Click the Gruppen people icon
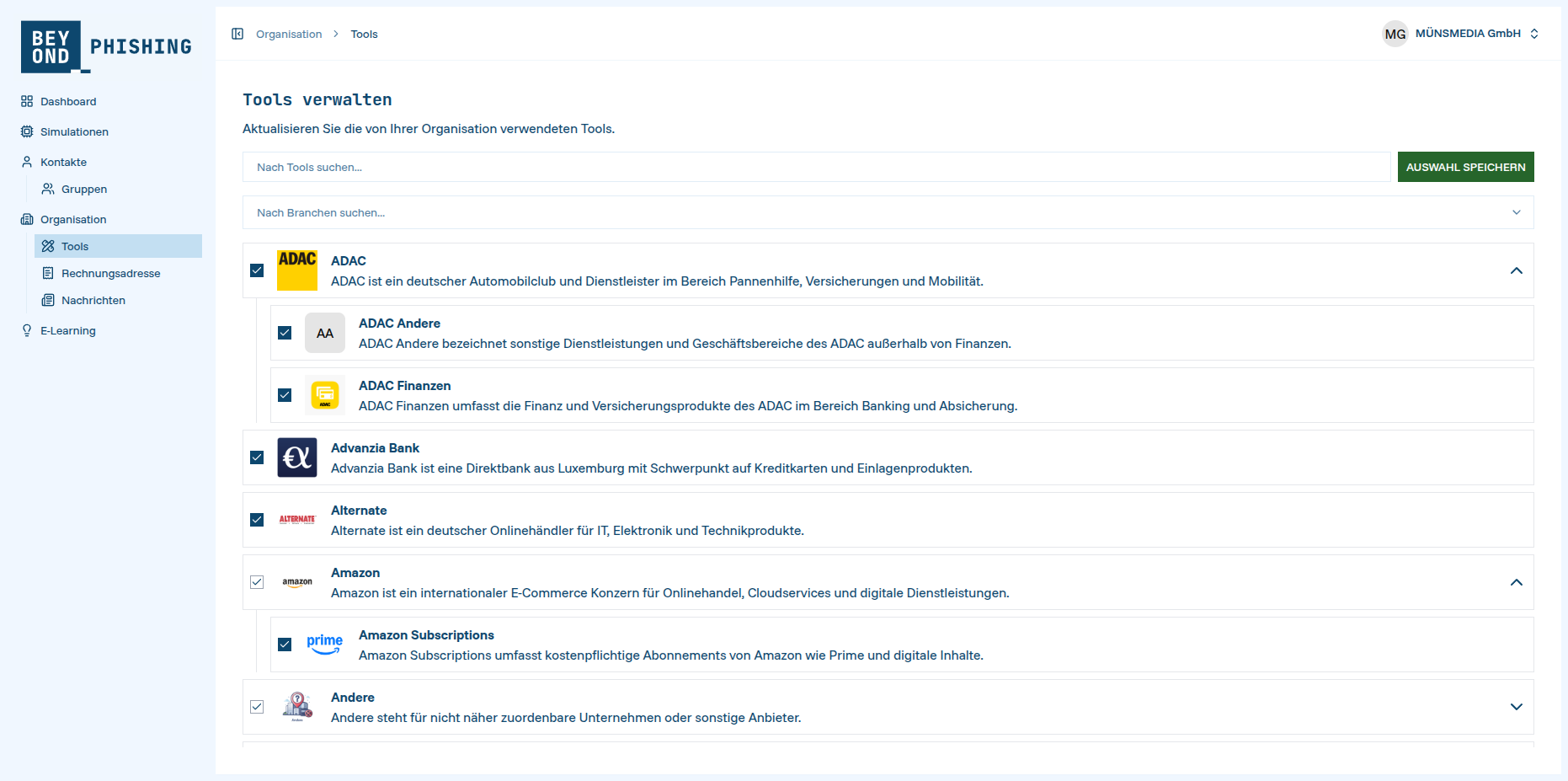1568x781 pixels. (48, 189)
